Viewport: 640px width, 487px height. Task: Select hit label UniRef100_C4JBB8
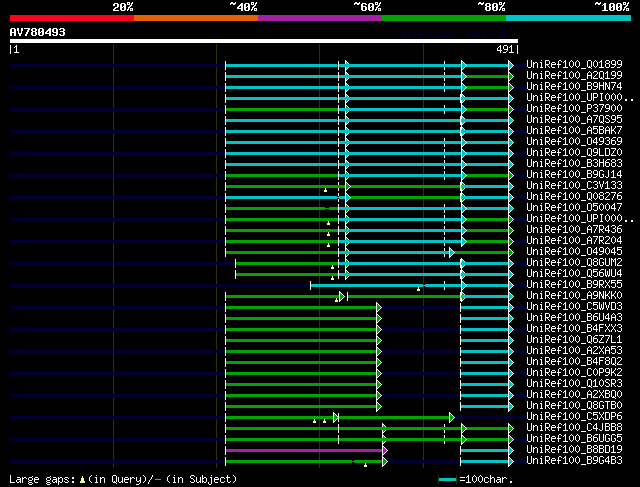point(574,428)
